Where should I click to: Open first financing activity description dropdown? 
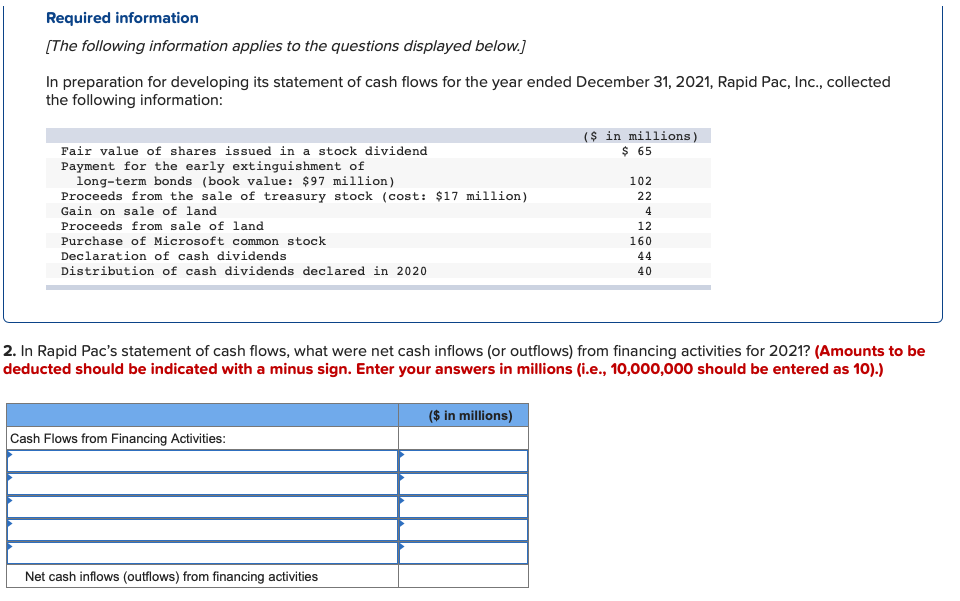click(x=203, y=461)
